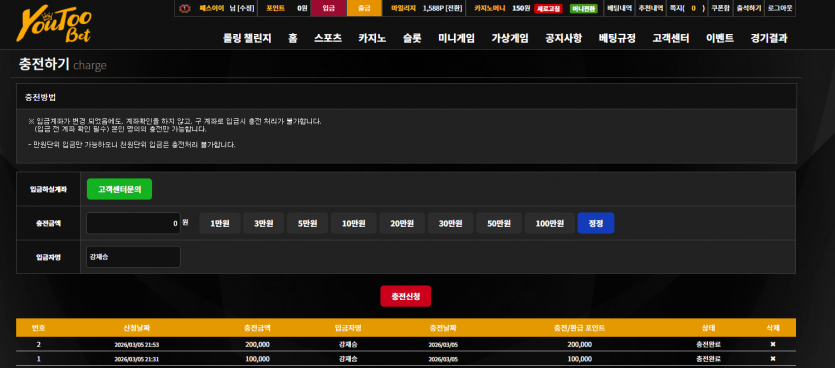Open the 스포츠 menu
This screenshot has height=368, width=835.
click(328, 38)
